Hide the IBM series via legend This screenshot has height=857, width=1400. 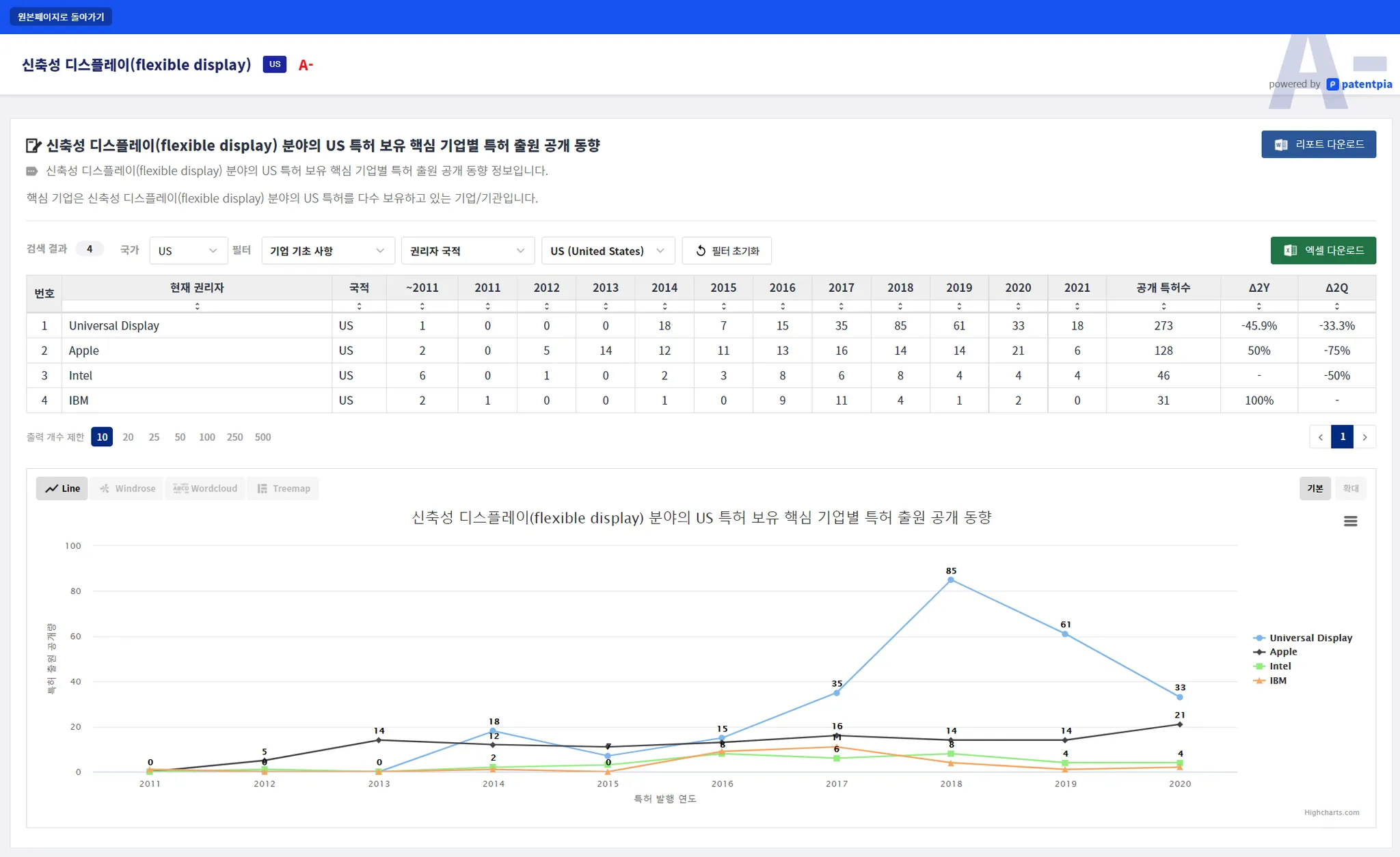(1277, 681)
